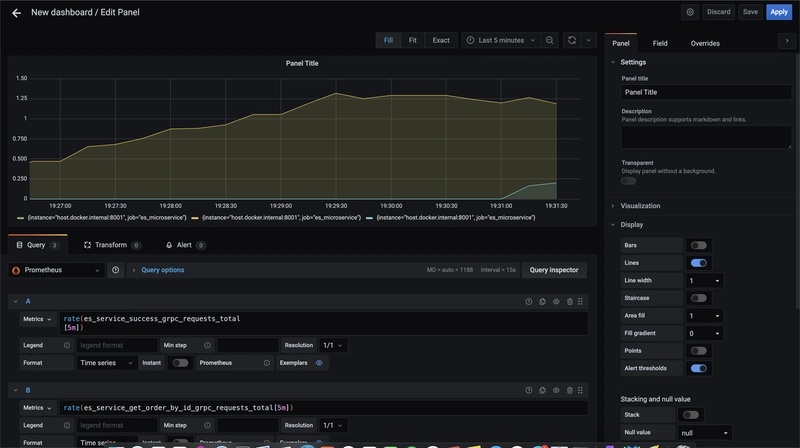Duplicate query A
The width and height of the screenshot is (800, 448).
(542, 302)
